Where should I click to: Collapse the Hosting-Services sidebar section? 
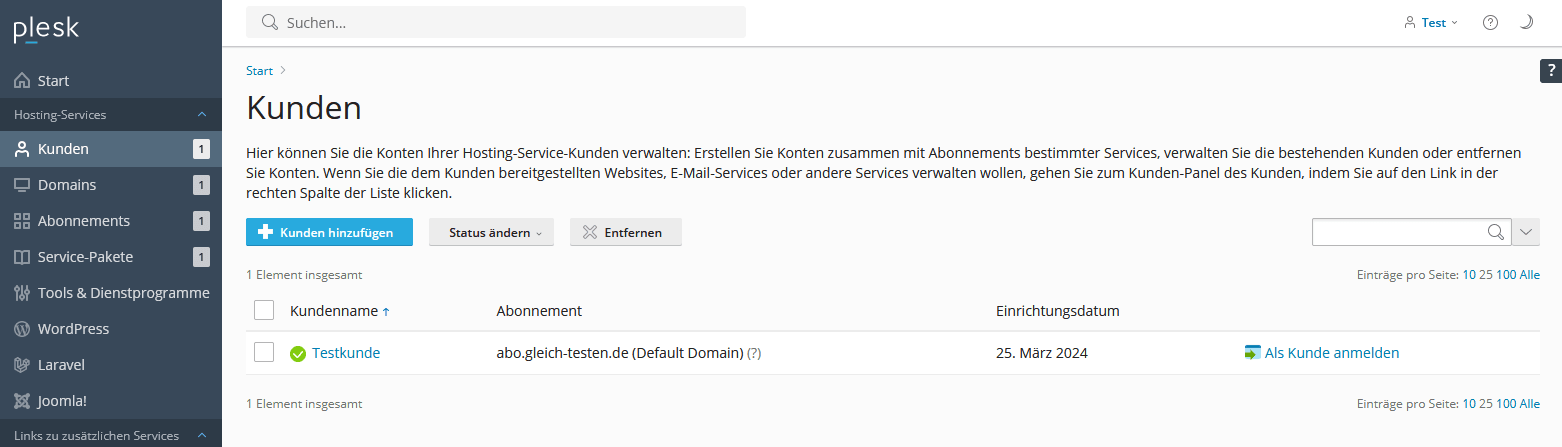[x=201, y=115]
